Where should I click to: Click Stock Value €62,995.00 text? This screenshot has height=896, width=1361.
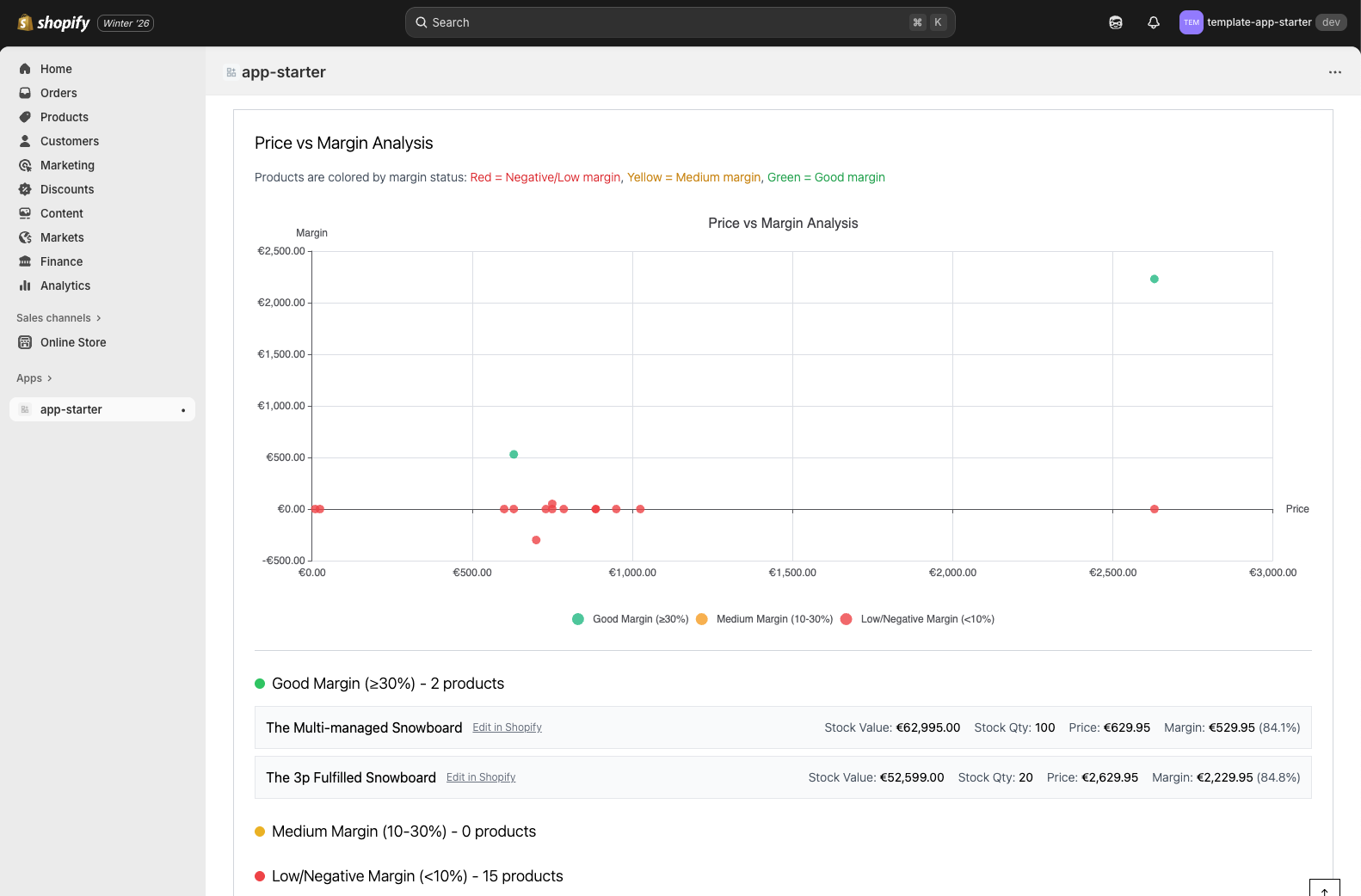coord(892,727)
